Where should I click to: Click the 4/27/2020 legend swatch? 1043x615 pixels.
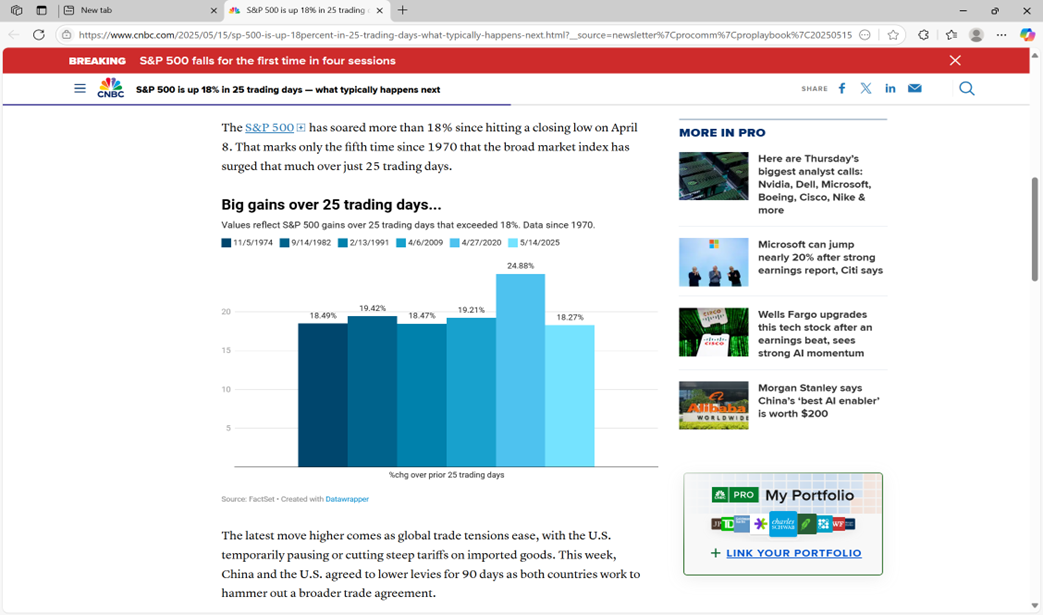coord(454,243)
